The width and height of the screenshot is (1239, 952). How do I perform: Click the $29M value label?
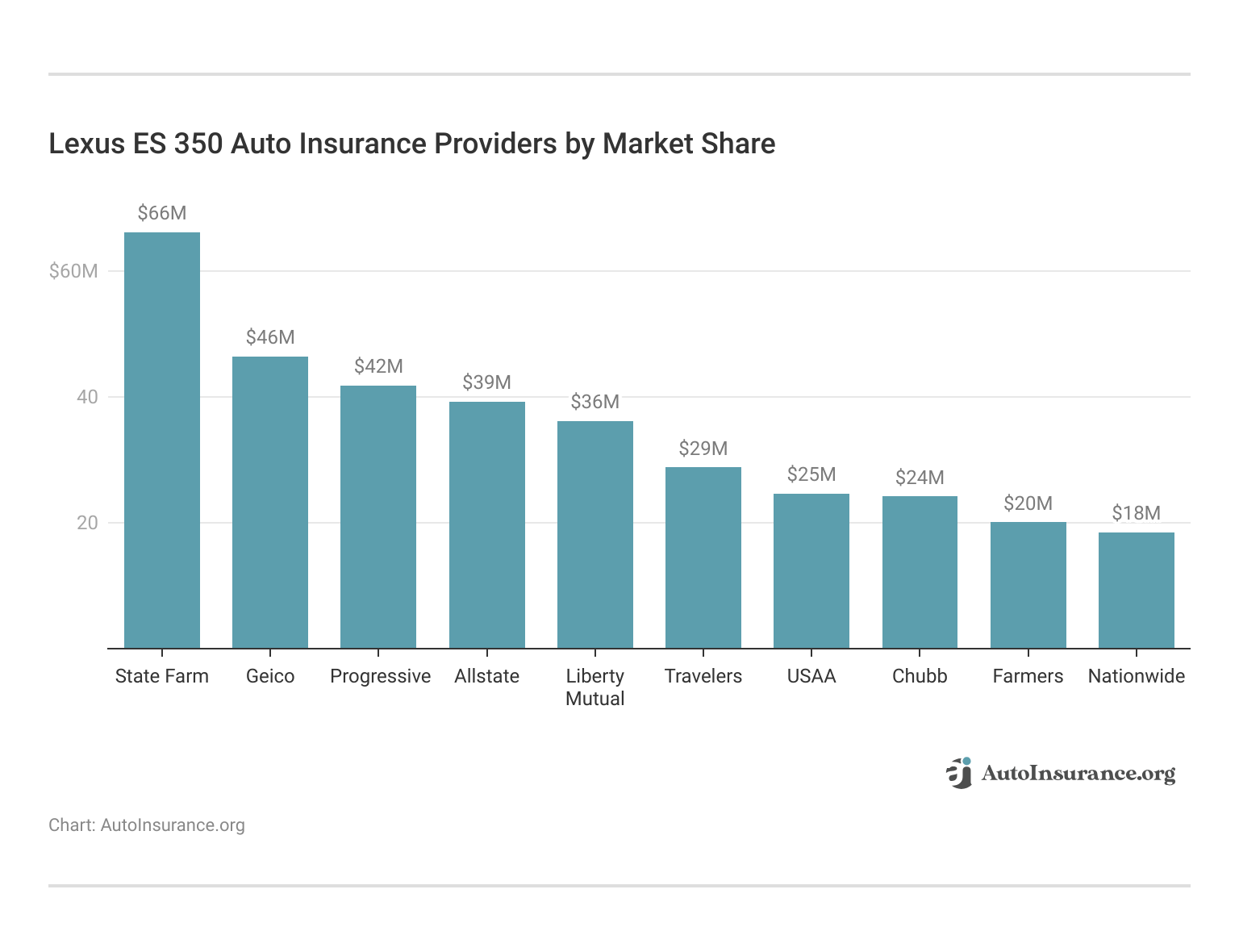click(x=703, y=449)
